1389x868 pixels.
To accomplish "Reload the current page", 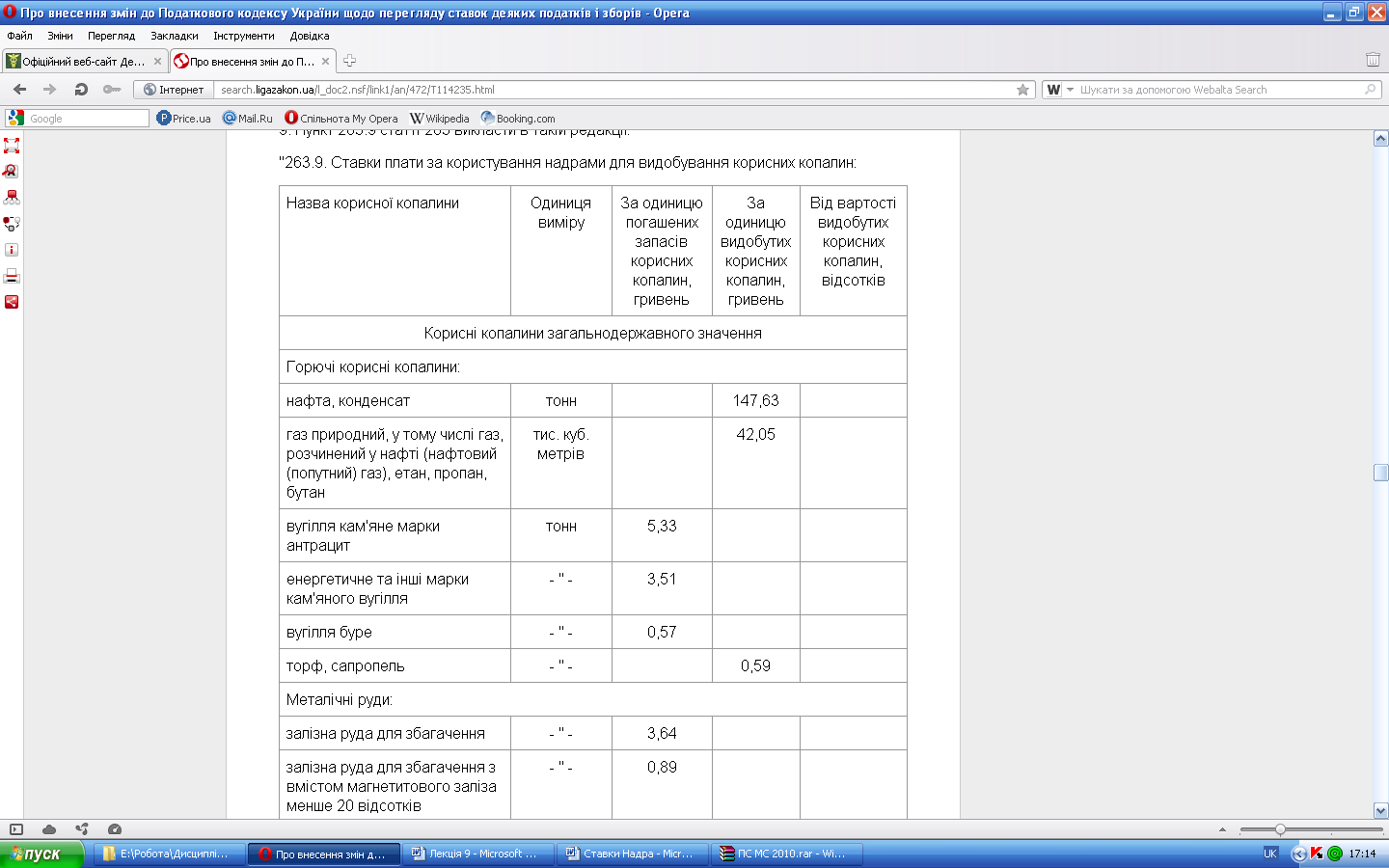I will [81, 90].
